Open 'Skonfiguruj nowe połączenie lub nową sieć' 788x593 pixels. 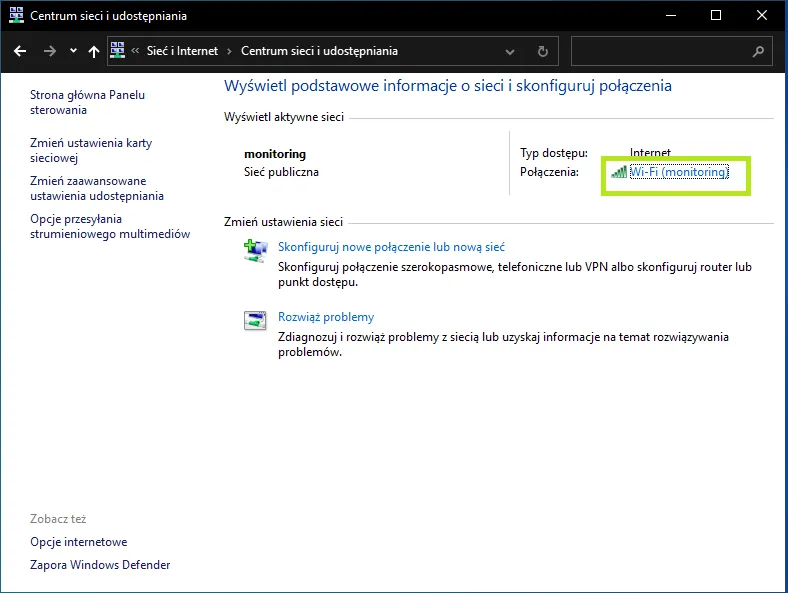tap(391, 246)
